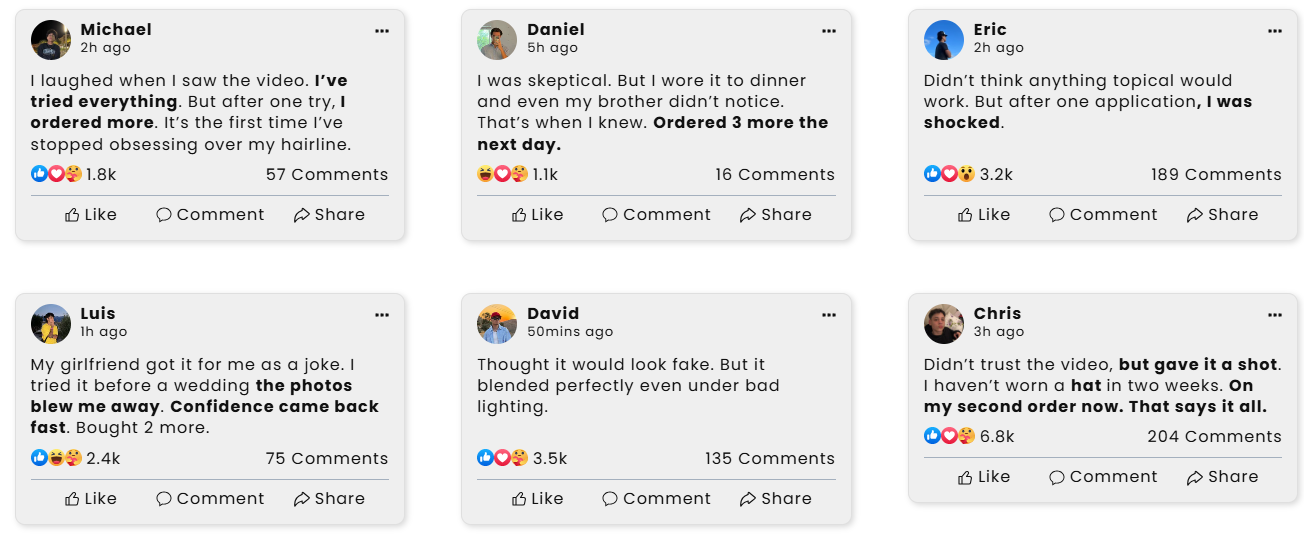Click the thumbs-up Like icon on Luis's post
Screen dimensions: 1304x543
(x=72, y=499)
